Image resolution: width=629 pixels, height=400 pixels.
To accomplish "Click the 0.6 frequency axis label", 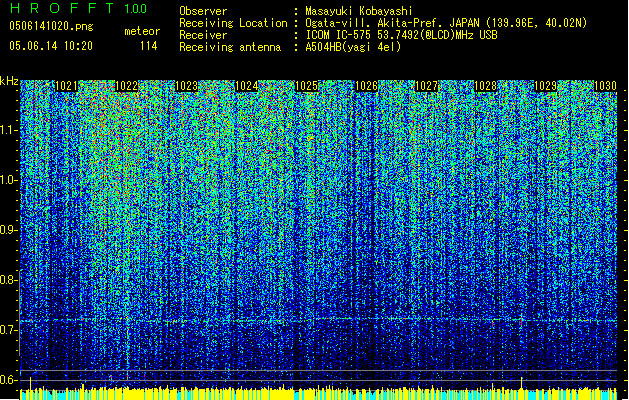I will coord(9,379).
